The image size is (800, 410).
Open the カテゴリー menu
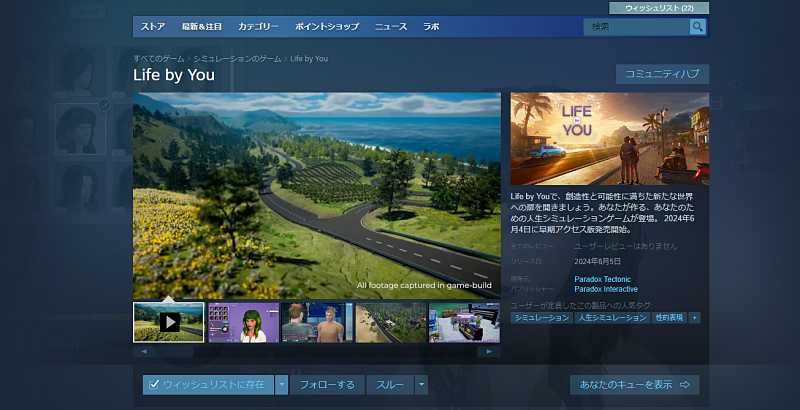point(259,27)
